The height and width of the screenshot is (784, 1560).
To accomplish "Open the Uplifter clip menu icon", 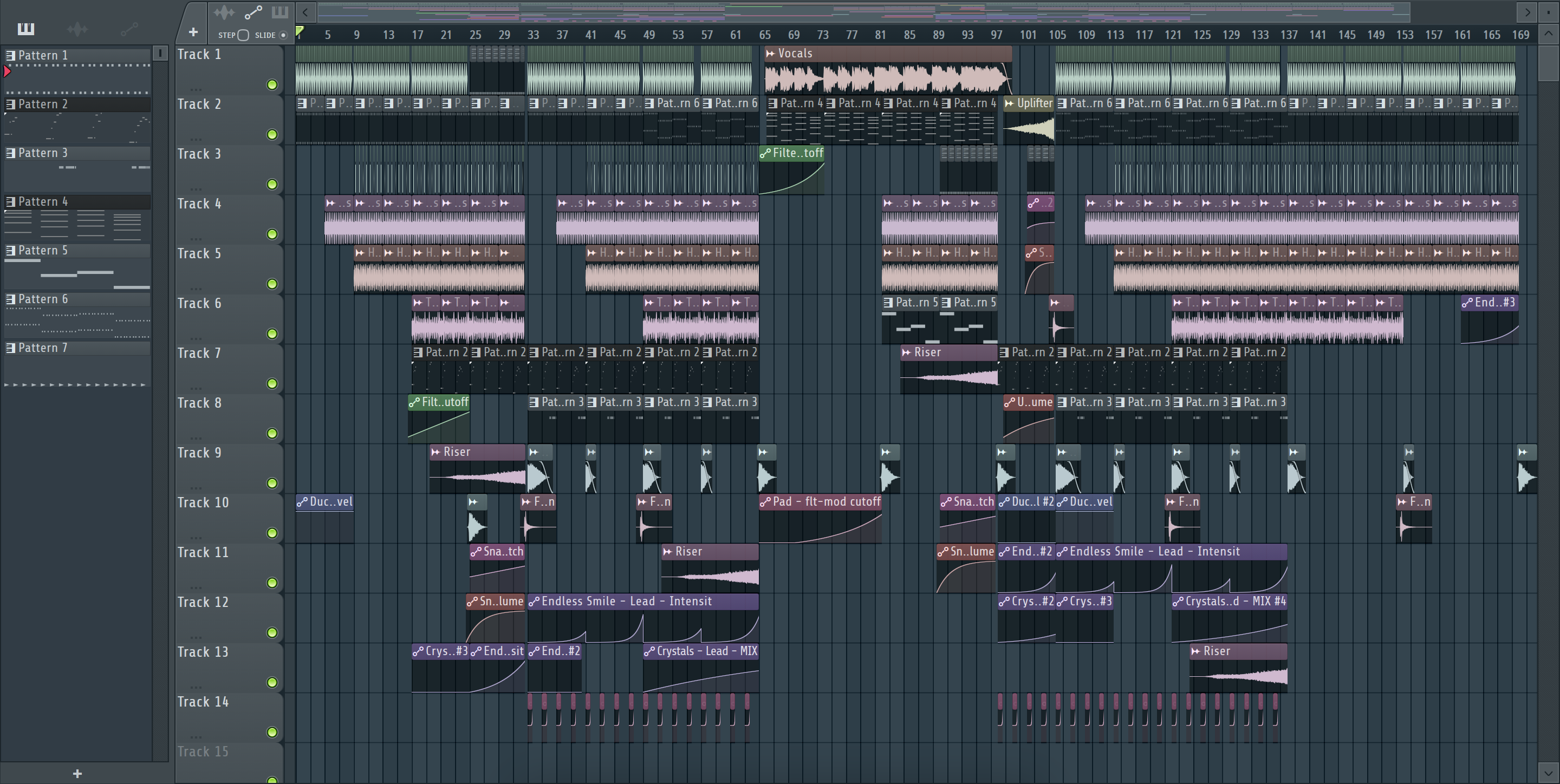I will click(x=1010, y=103).
